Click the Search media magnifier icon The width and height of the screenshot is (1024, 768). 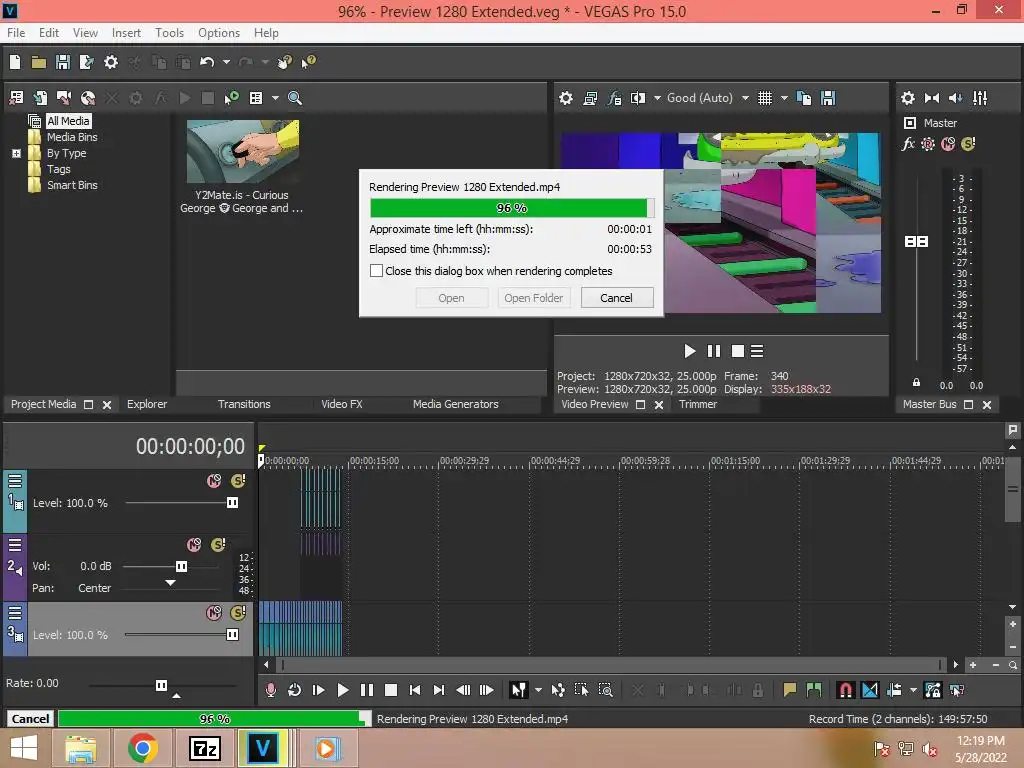pyautogui.click(x=295, y=98)
